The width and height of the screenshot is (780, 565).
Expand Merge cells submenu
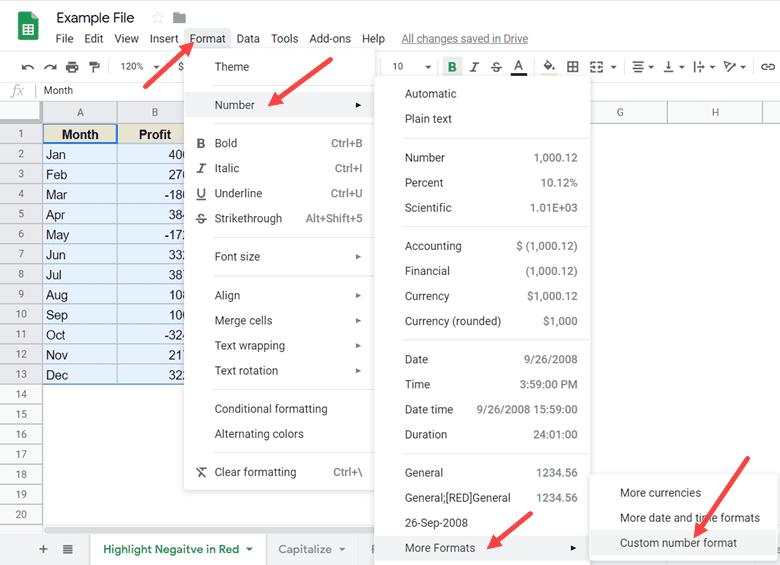pos(279,320)
